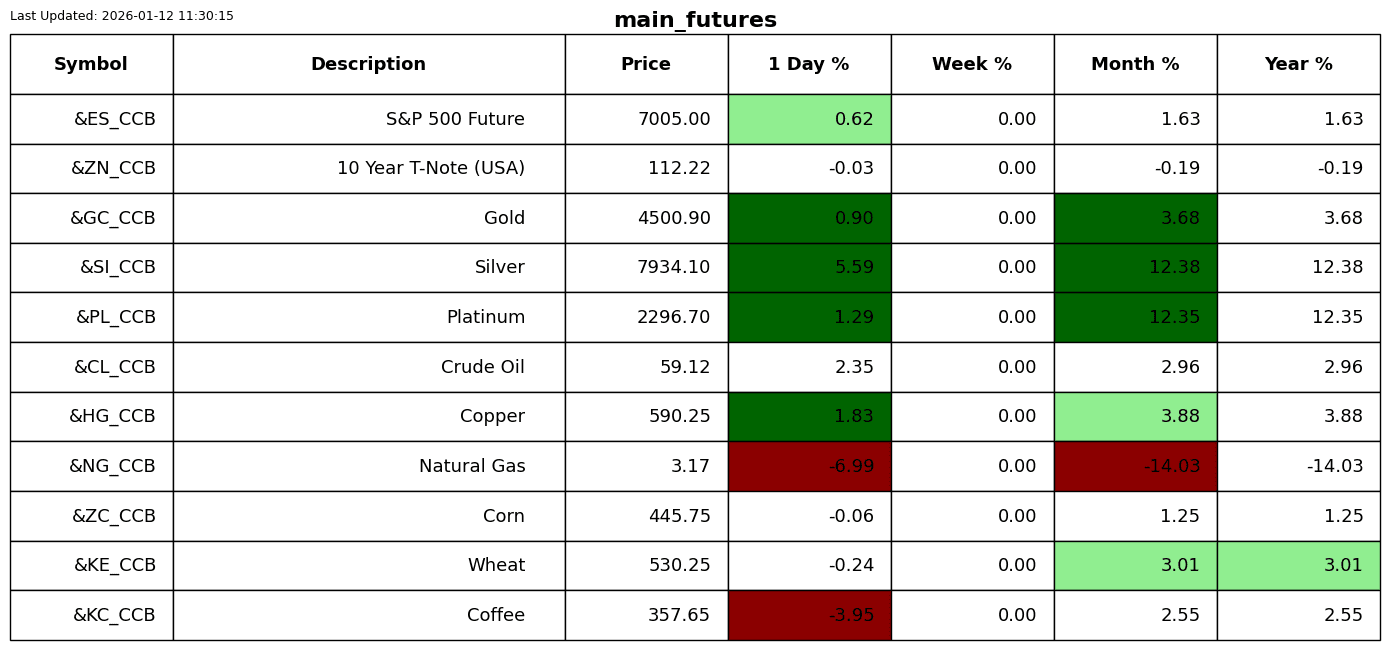Select the dark red -6.99 cell

click(809, 467)
